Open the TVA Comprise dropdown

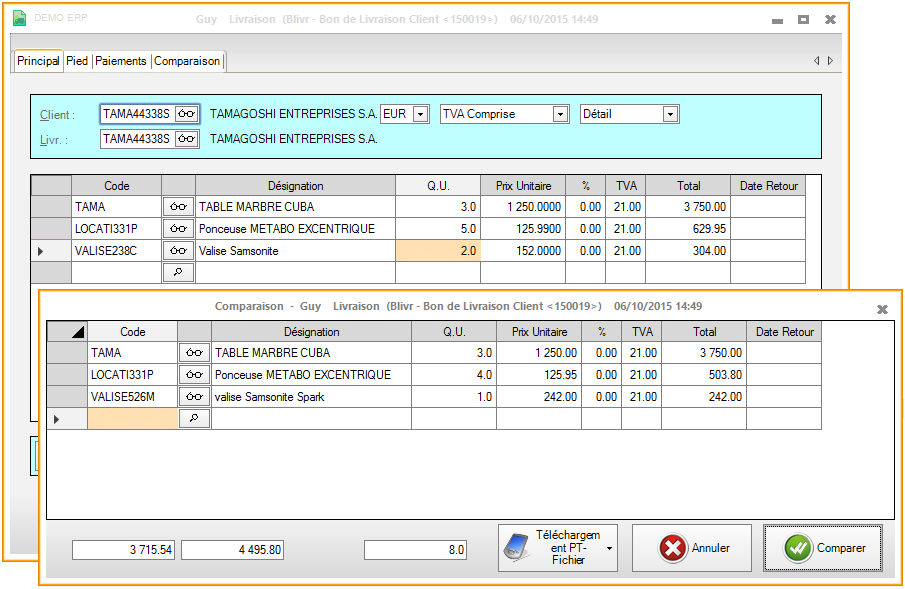(x=561, y=114)
